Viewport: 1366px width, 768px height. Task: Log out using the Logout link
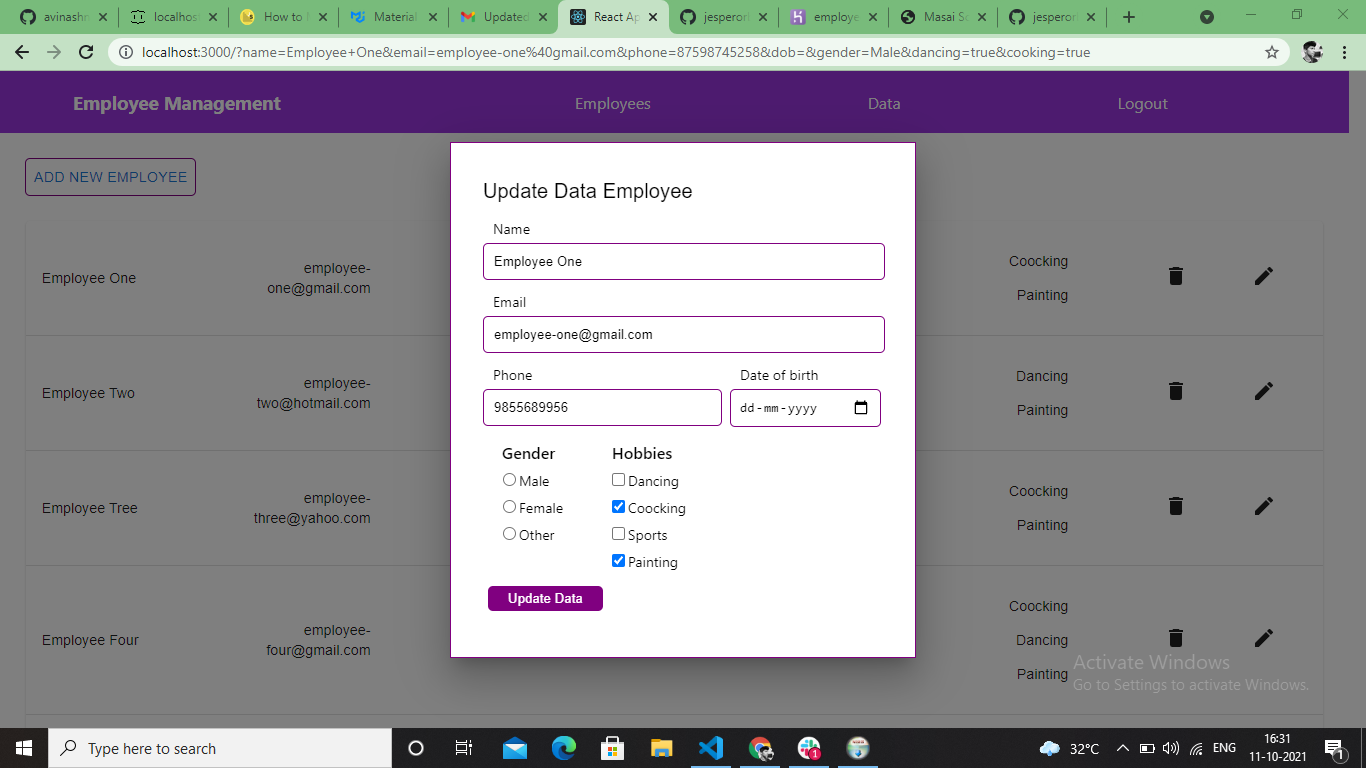(x=1143, y=104)
